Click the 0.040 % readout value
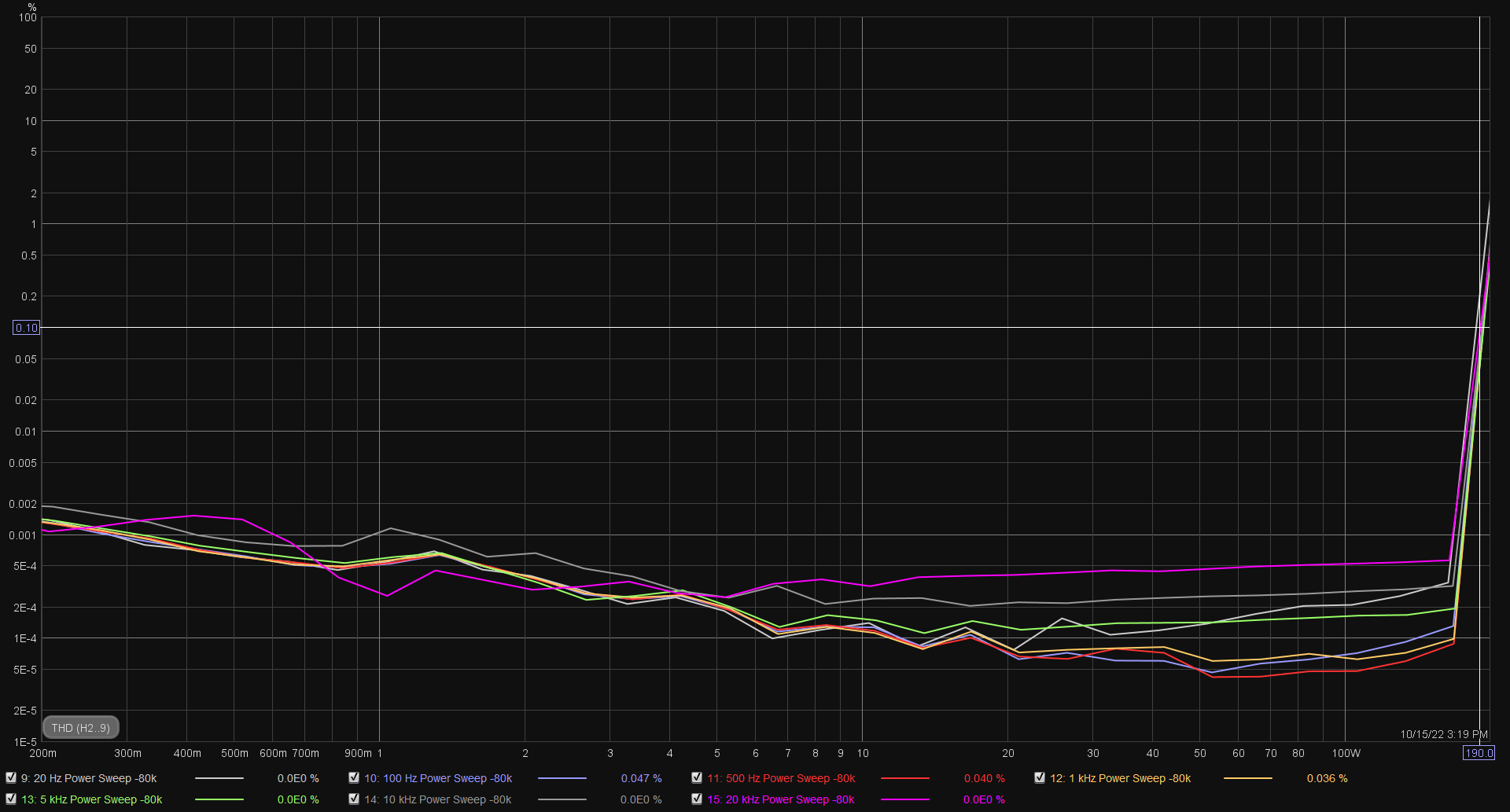 tap(985, 778)
